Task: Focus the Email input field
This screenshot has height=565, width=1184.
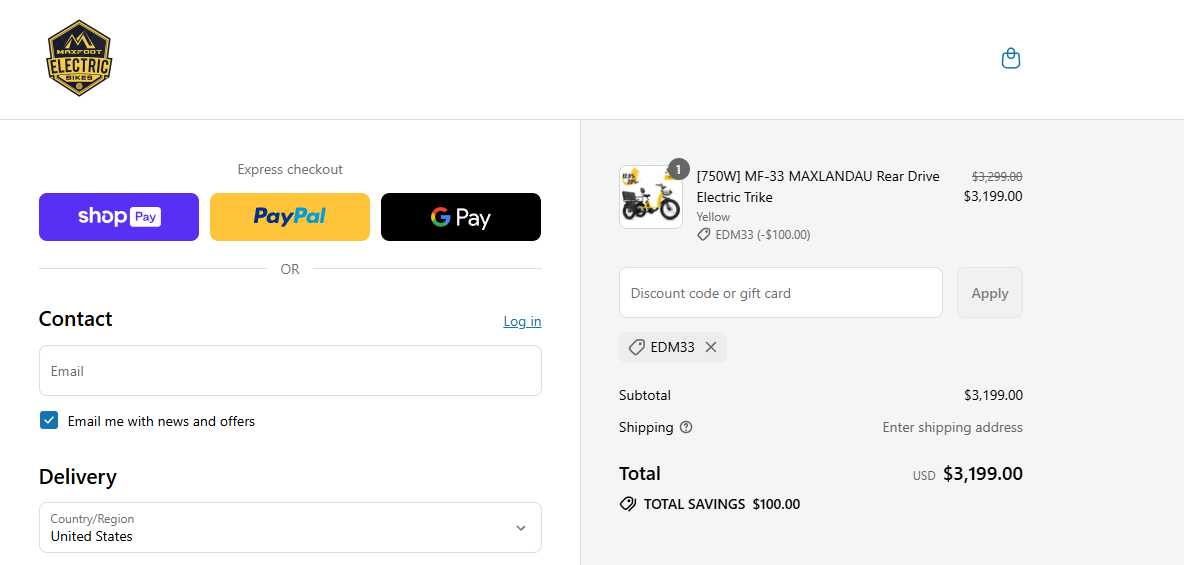Action: [290, 371]
